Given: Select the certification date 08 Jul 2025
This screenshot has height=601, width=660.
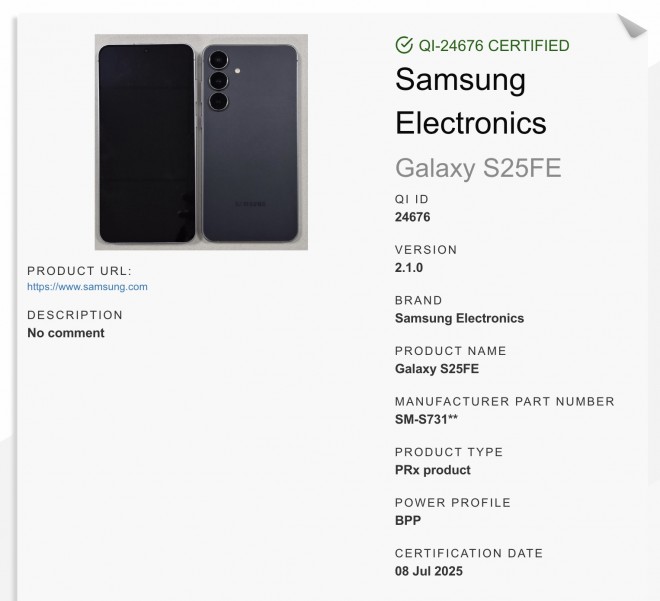Looking at the screenshot, I should (x=429, y=572).
